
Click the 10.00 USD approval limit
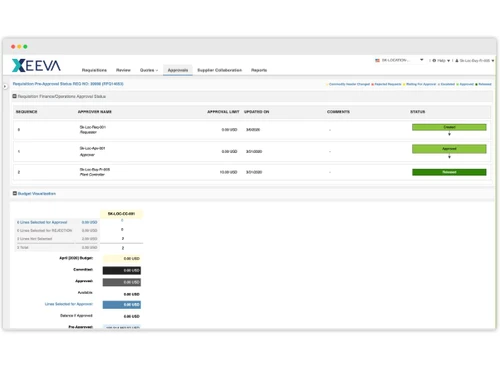[x=228, y=172]
